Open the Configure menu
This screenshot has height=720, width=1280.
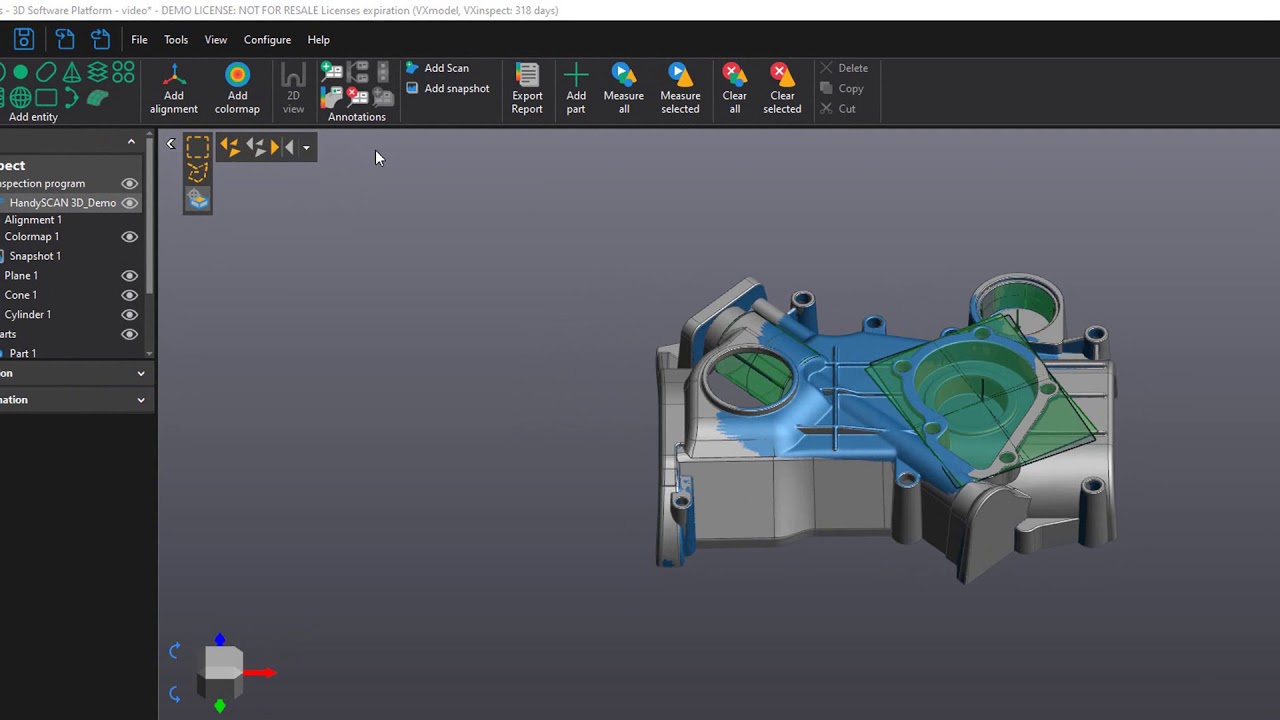coord(267,40)
